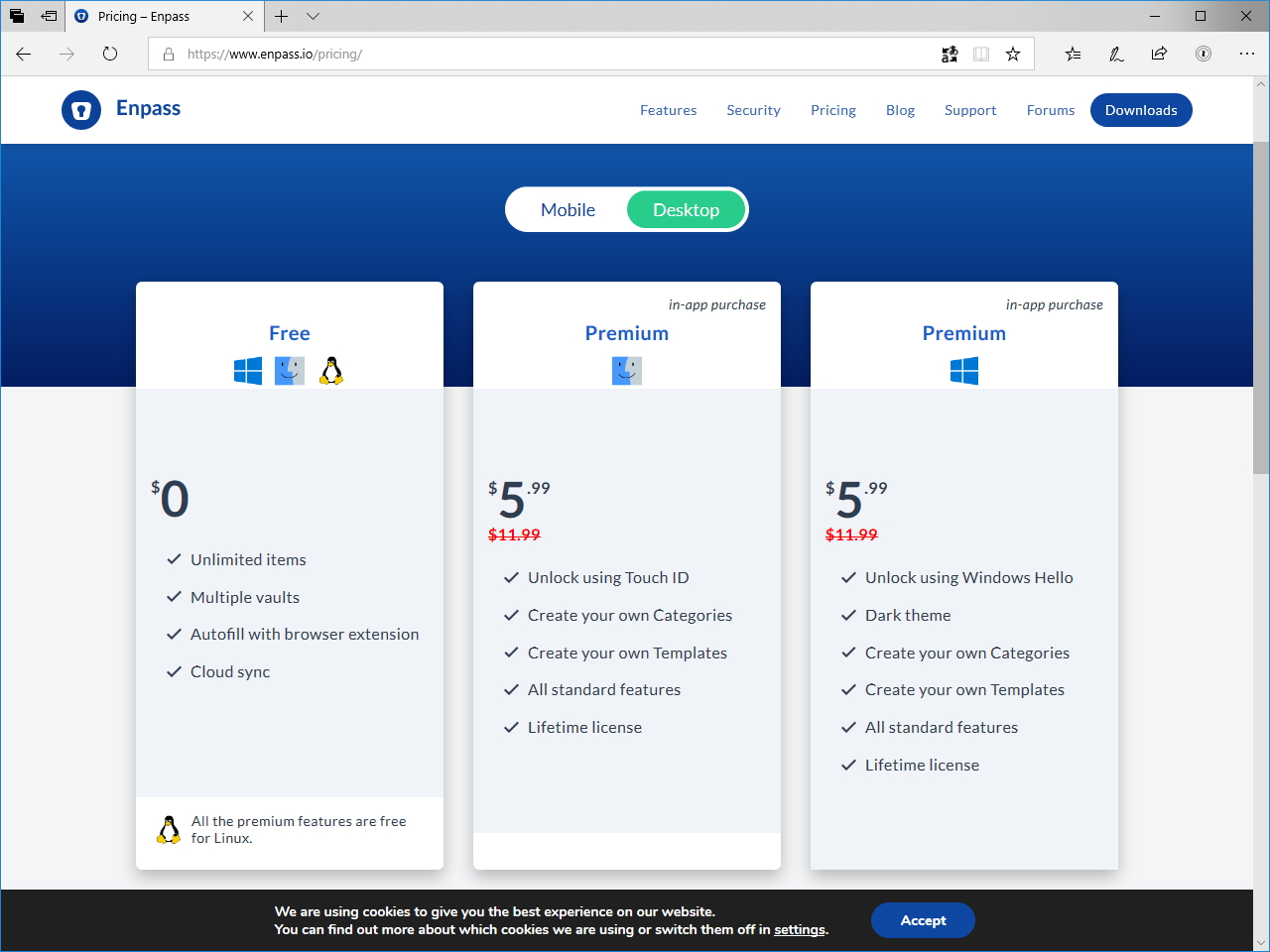Open the translate page tool in the address bar
The width and height of the screenshot is (1270, 952).
coord(950,54)
